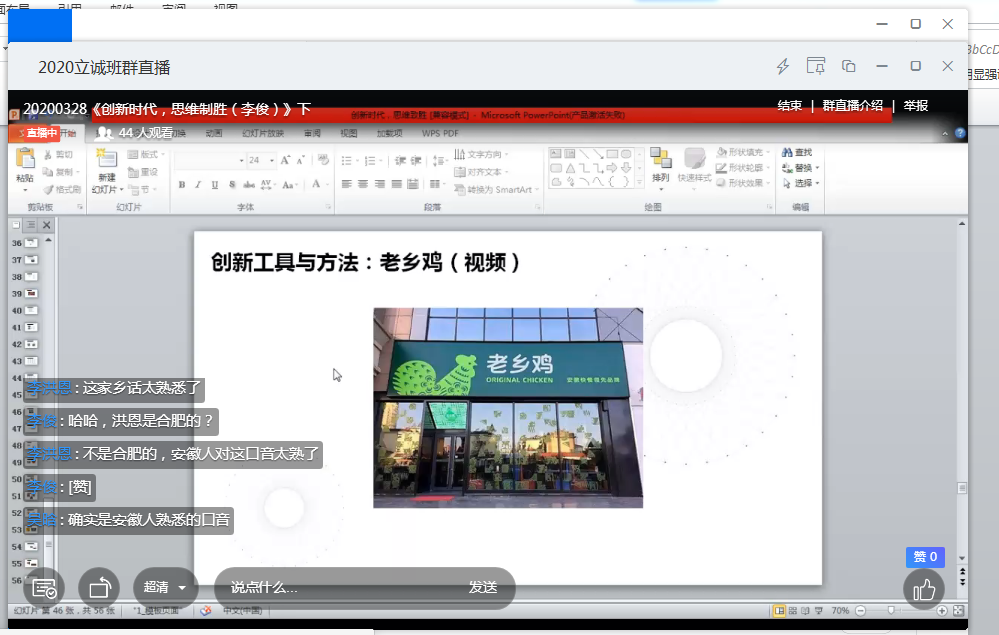Click the thumbs-up like button

point(923,588)
